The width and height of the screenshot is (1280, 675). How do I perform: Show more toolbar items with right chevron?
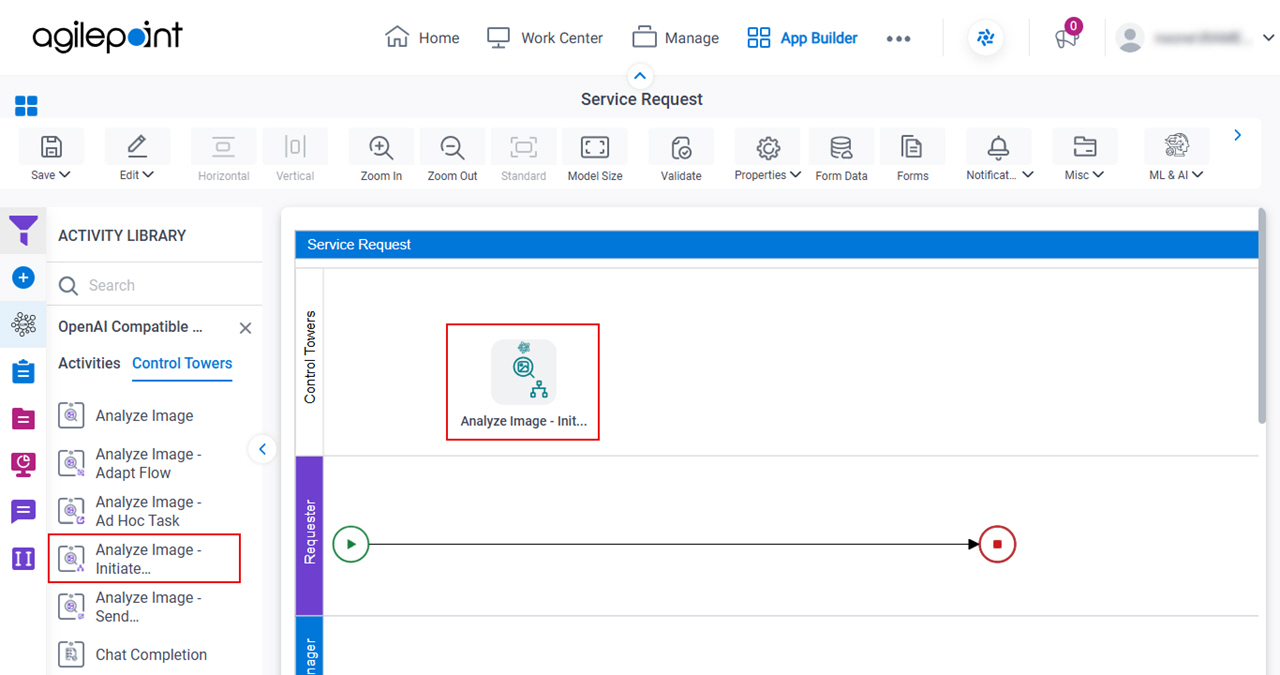pyautogui.click(x=1238, y=135)
